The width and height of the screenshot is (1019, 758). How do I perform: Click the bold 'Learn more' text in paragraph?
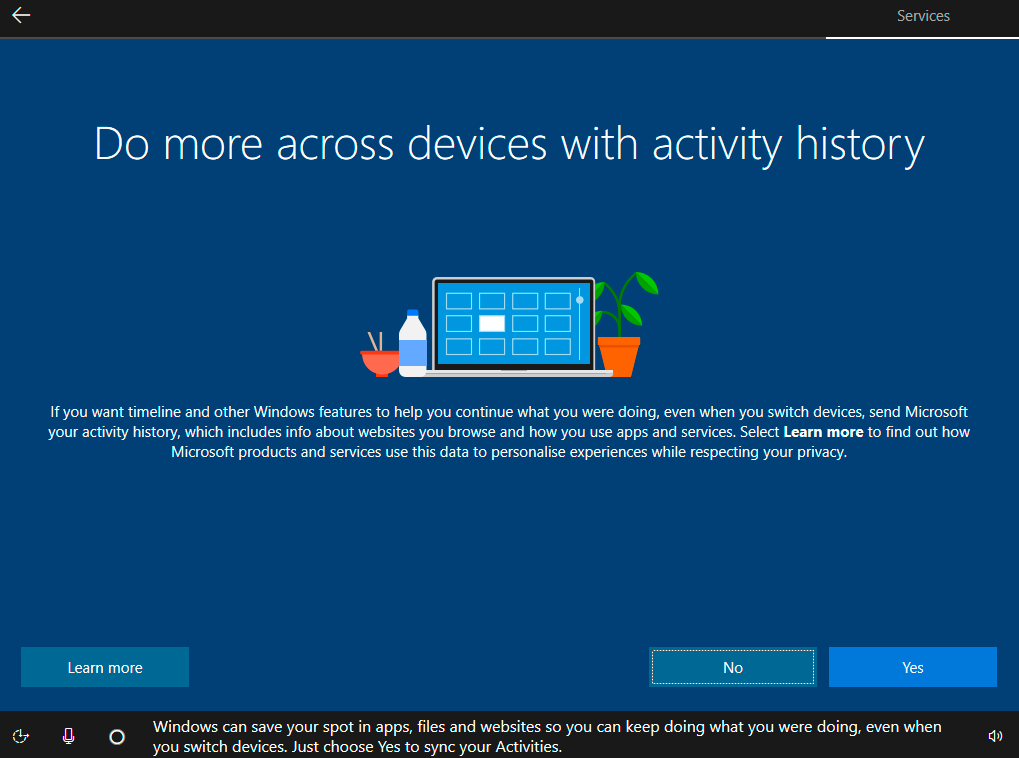823,432
